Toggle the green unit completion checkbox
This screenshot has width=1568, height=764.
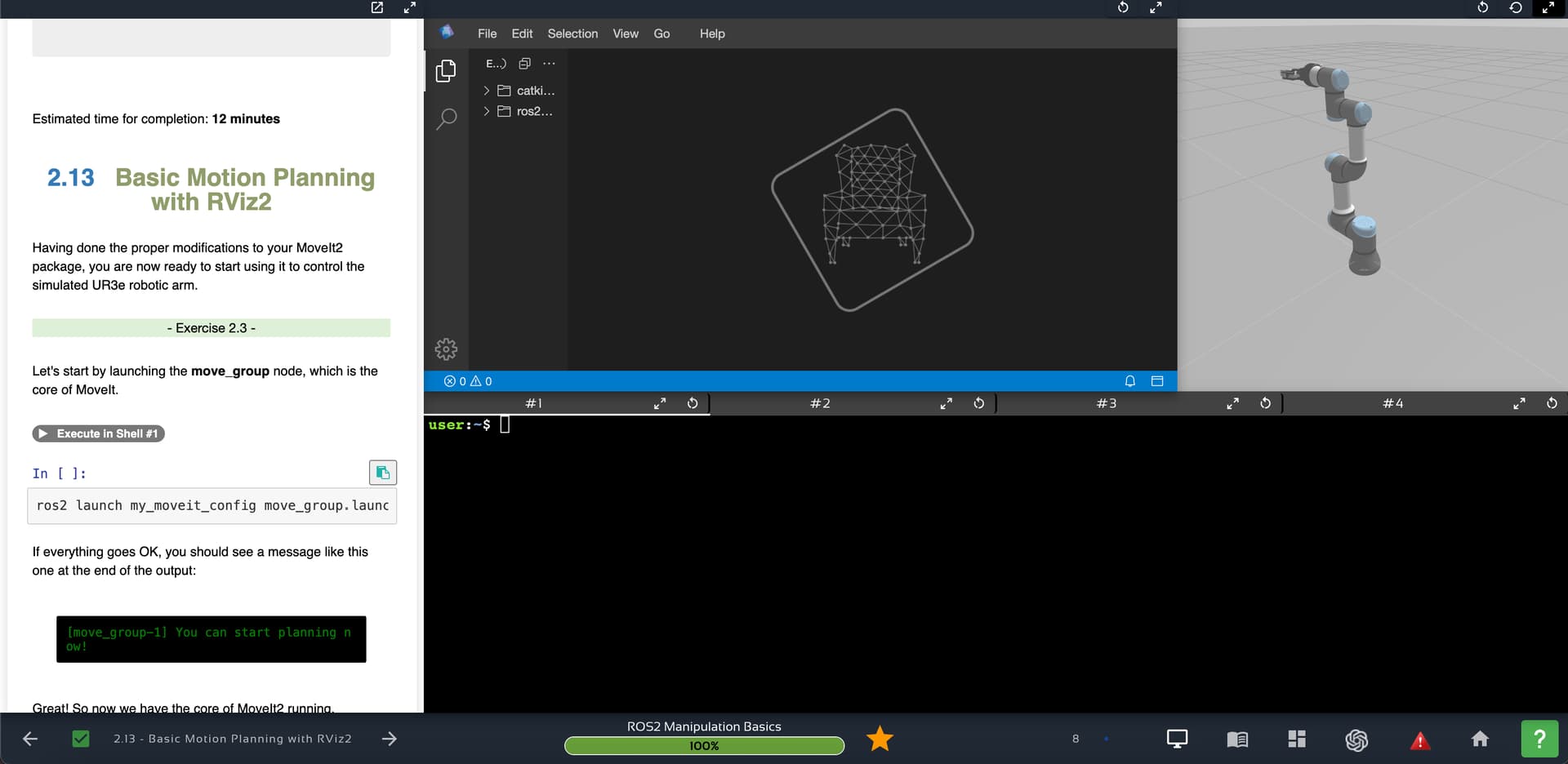81,739
